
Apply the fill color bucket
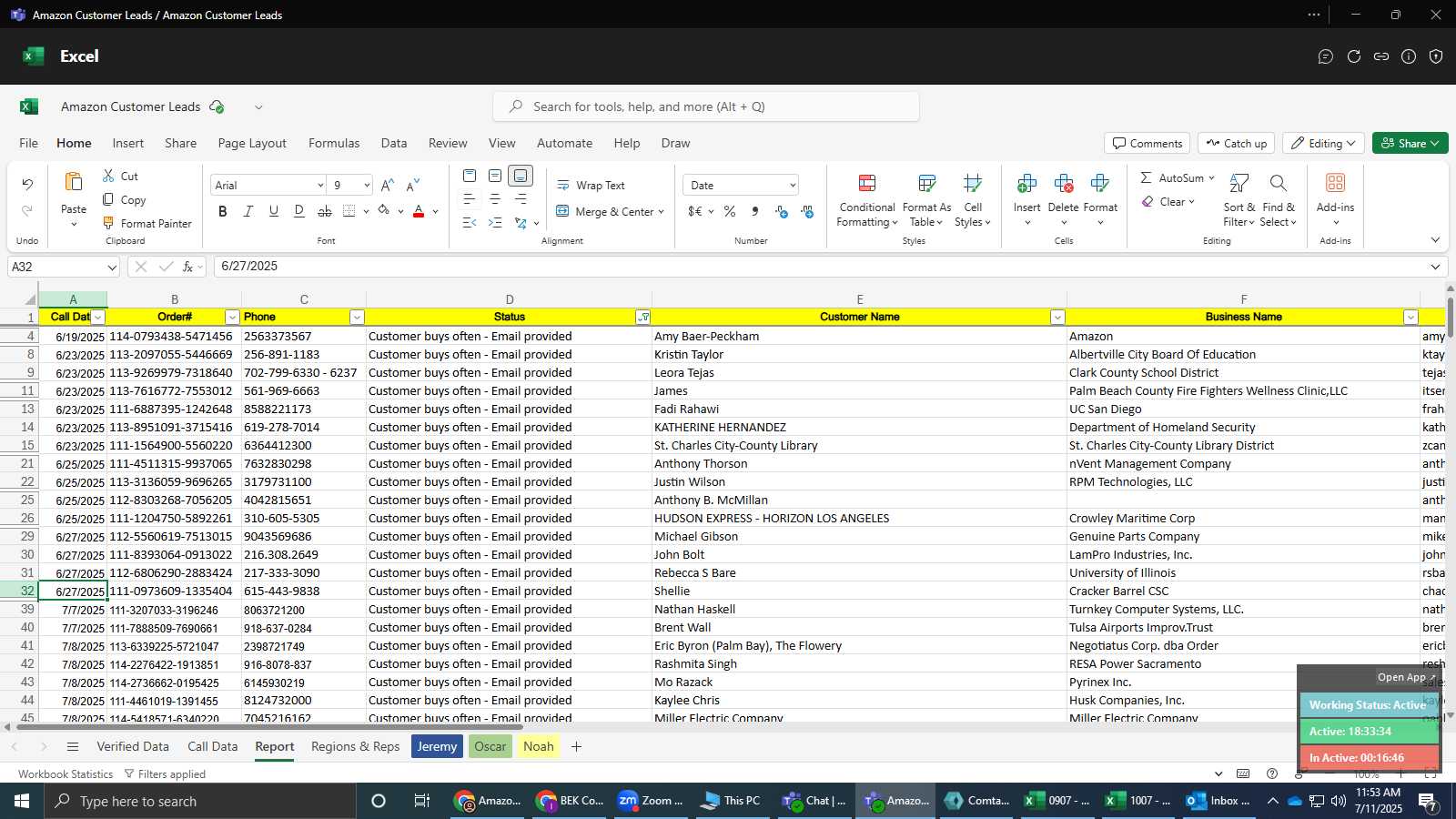(x=384, y=211)
